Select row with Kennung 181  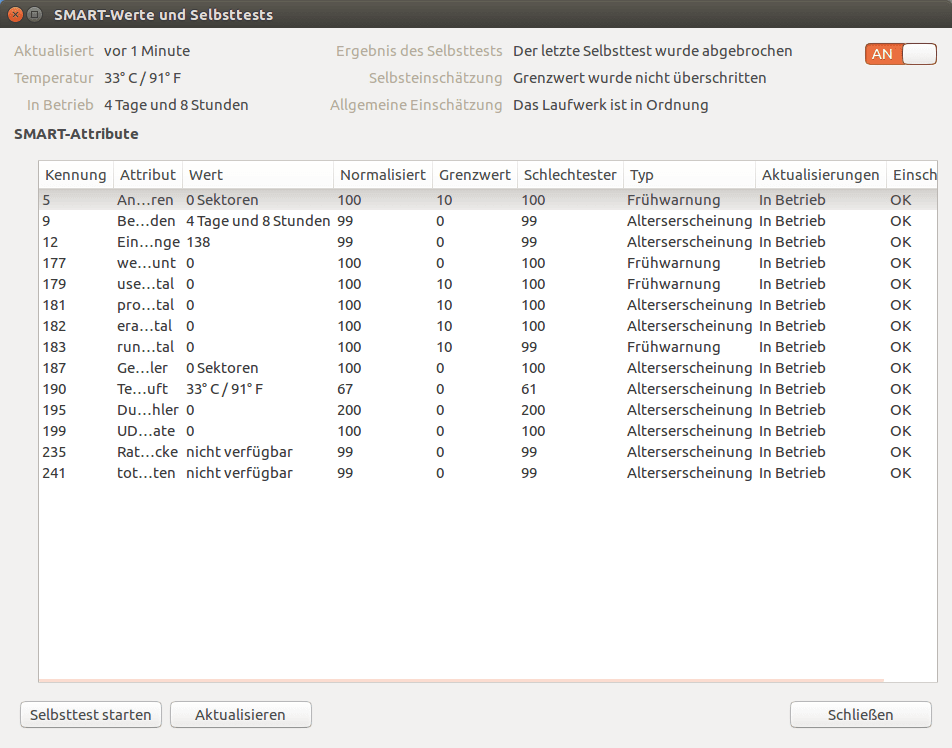click(x=488, y=305)
